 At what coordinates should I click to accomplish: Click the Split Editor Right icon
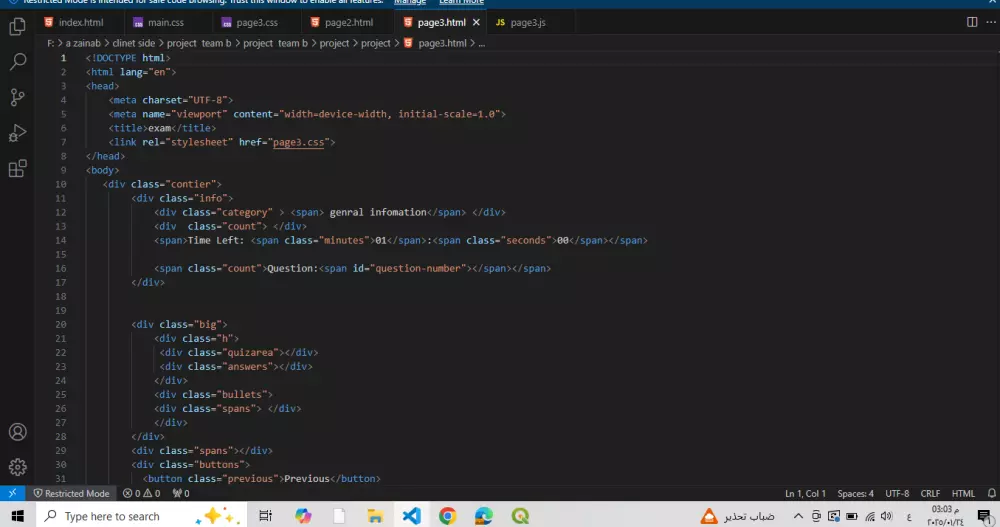click(972, 22)
